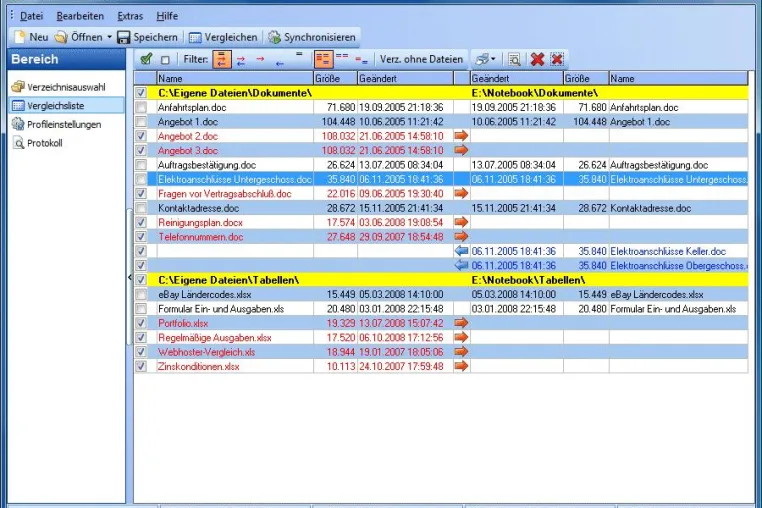Click the Neu toolbar button
Image resolution: width=762 pixels, height=508 pixels.
point(31,37)
